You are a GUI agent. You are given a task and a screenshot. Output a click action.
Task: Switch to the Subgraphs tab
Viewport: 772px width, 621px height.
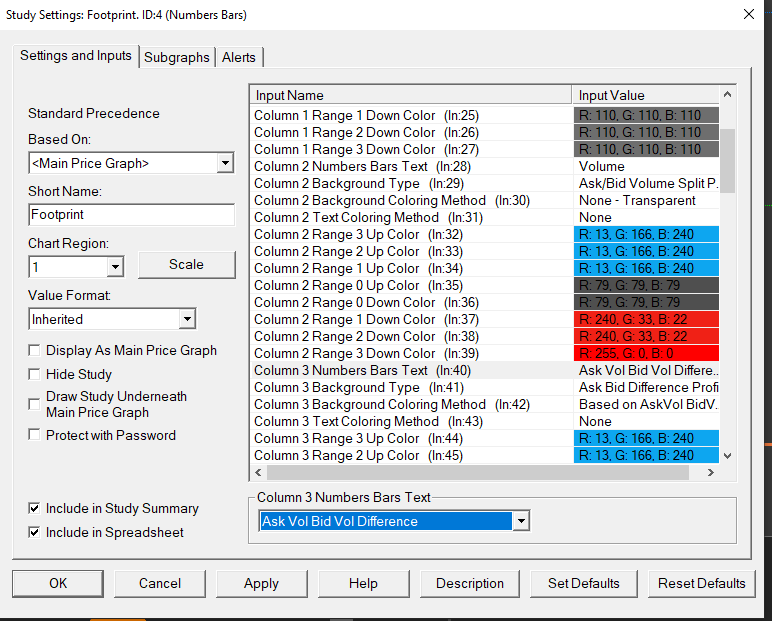pyautogui.click(x=177, y=57)
